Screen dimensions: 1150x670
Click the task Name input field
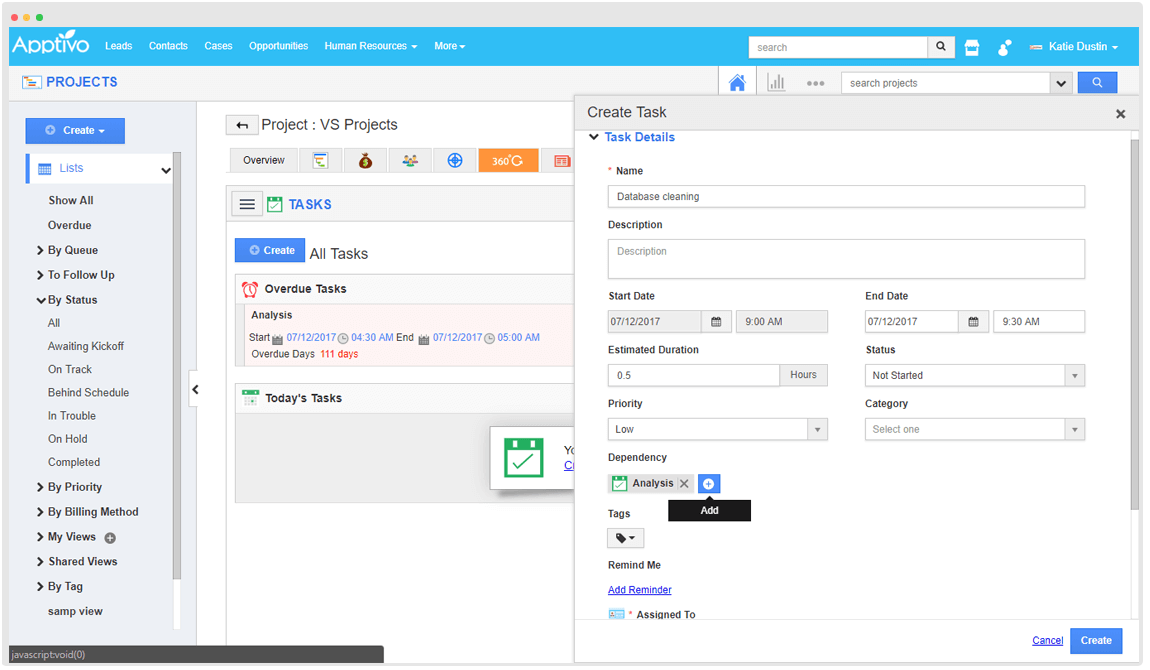tap(846, 197)
